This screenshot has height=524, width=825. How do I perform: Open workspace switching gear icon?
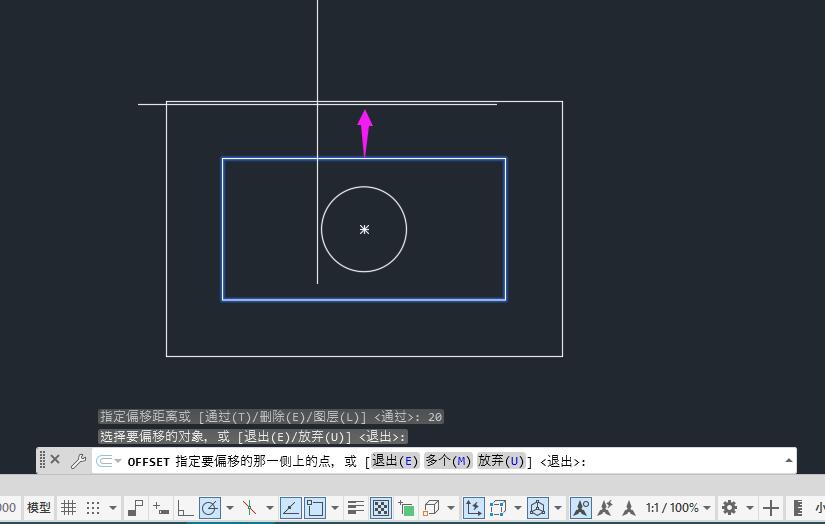729,508
